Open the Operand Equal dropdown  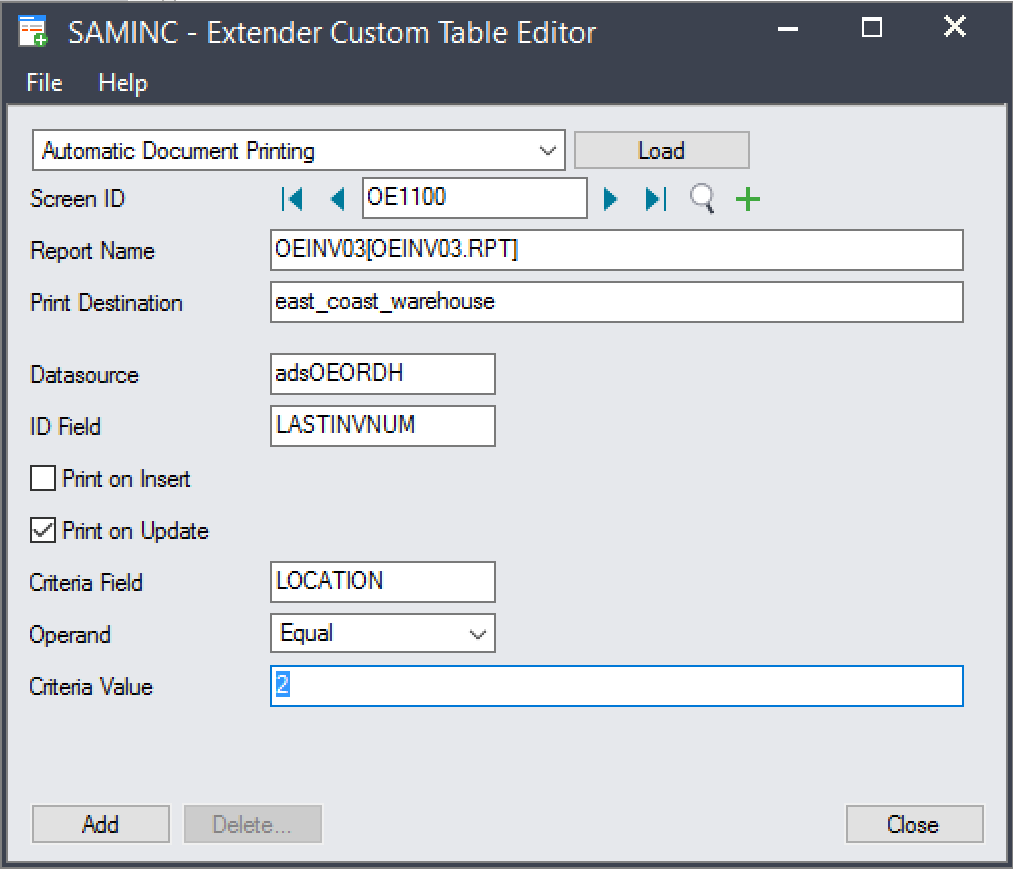pyautogui.click(x=477, y=634)
